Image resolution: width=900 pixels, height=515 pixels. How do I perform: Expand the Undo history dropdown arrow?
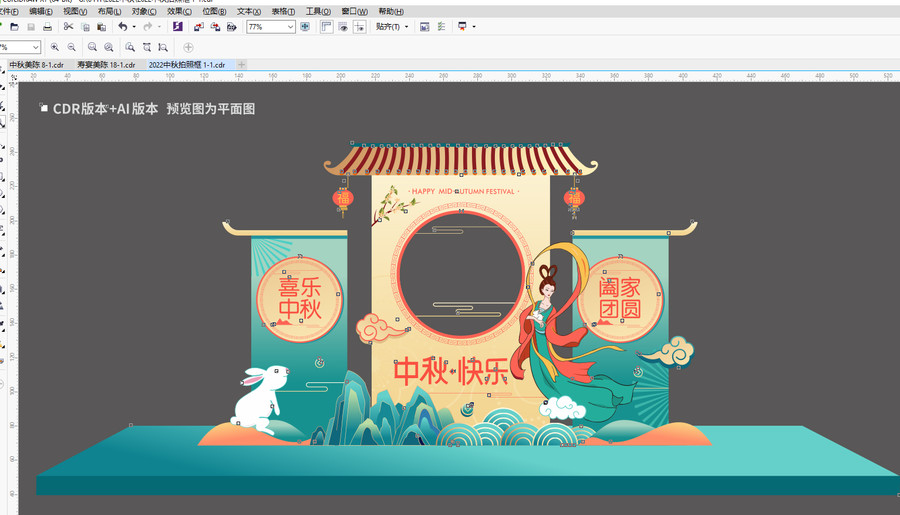[x=134, y=26]
